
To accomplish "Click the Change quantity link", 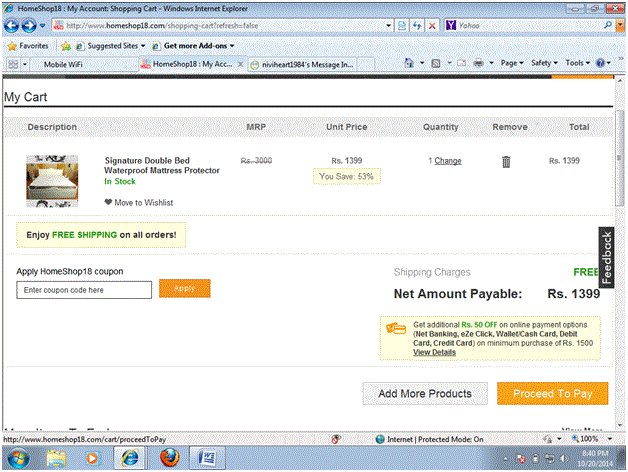I will coord(447,161).
